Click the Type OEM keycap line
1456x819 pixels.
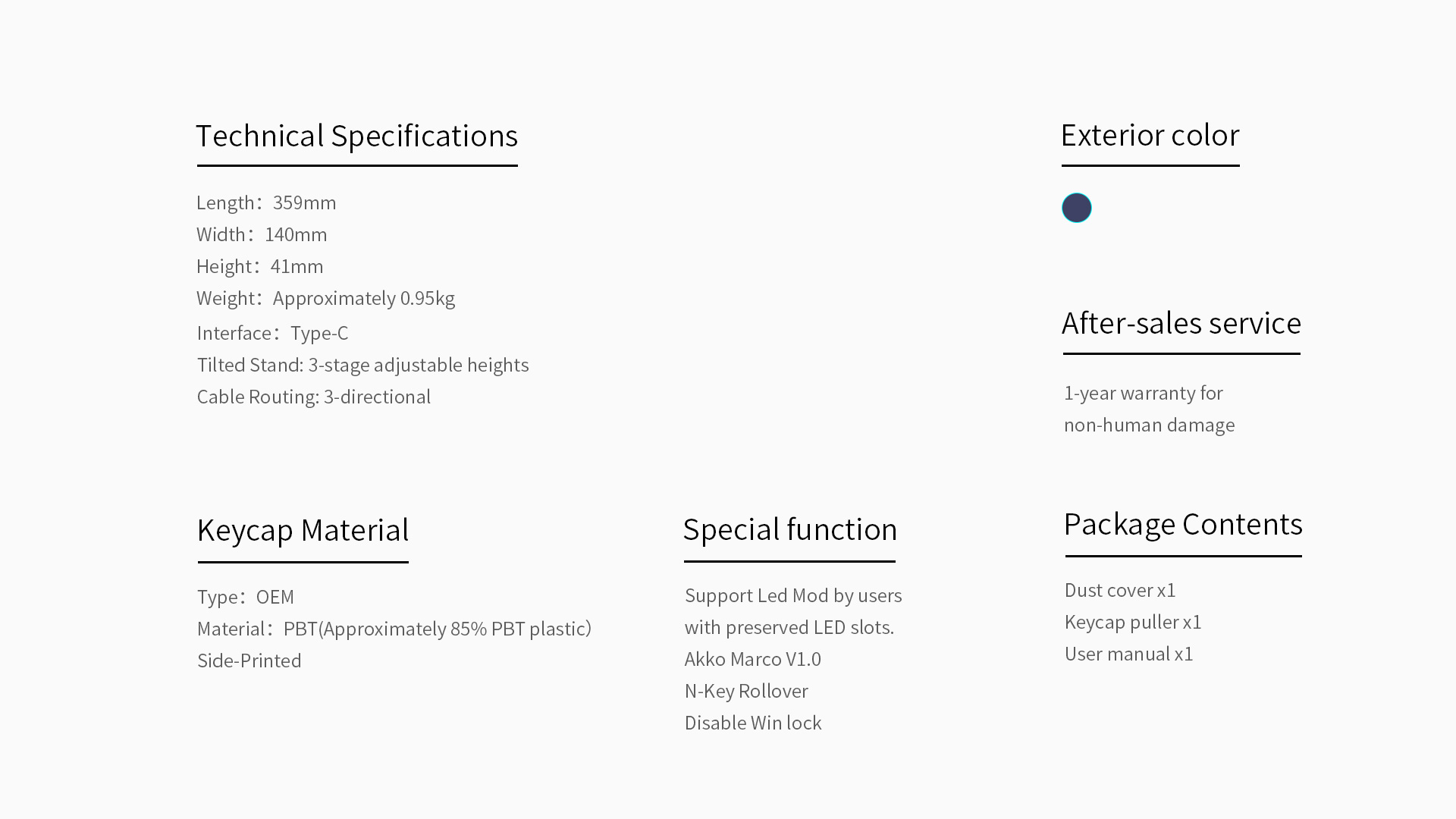pyautogui.click(x=245, y=597)
